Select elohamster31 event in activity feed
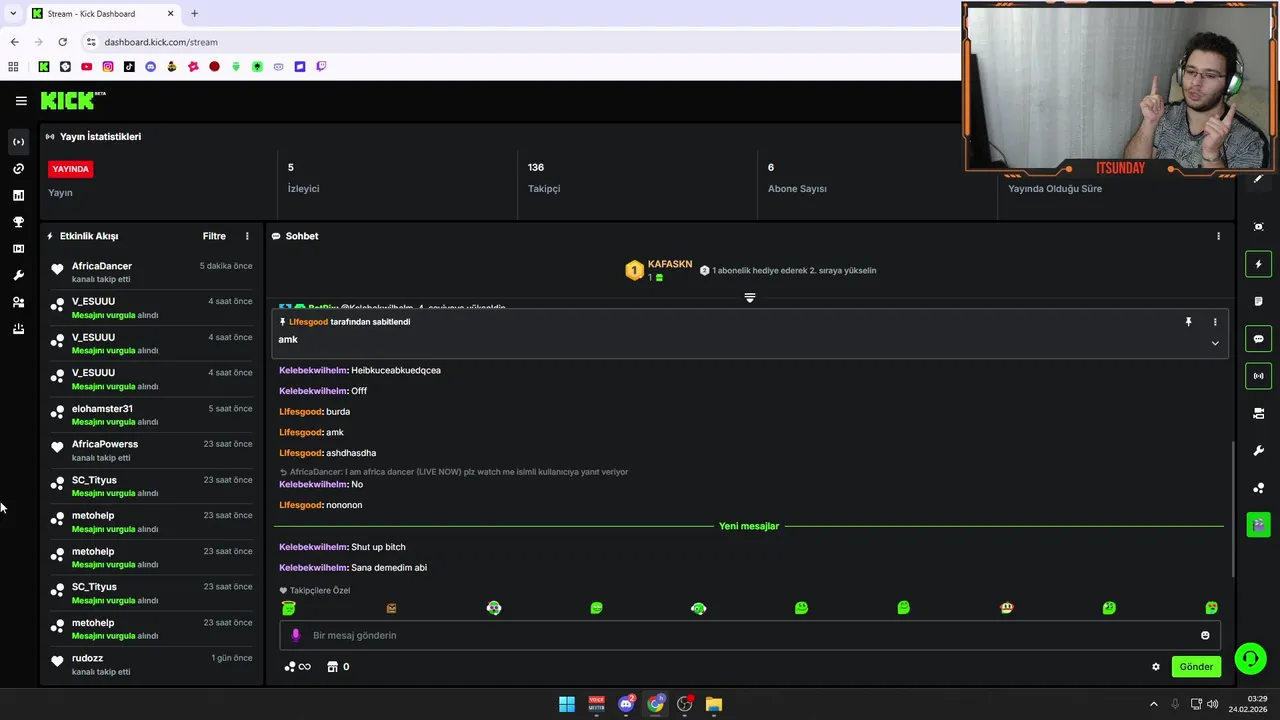This screenshot has height=720, width=1280. (x=152, y=415)
